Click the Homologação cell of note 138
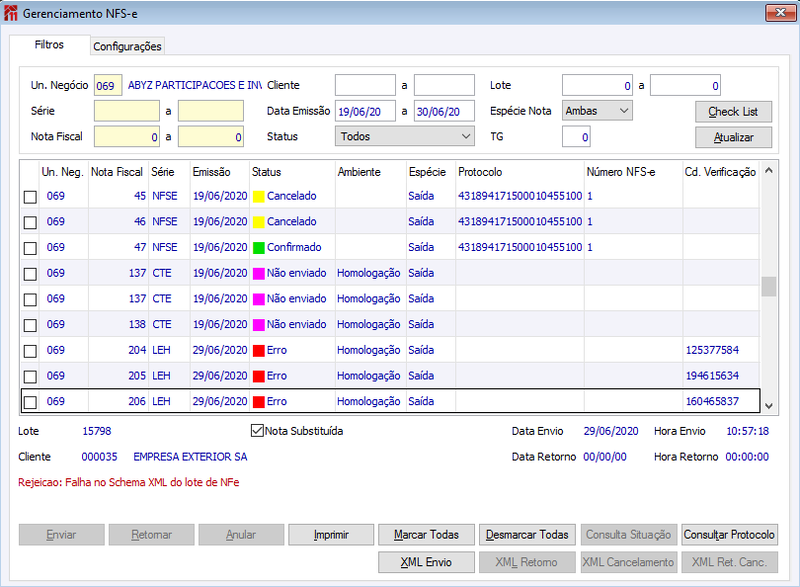 [x=368, y=324]
